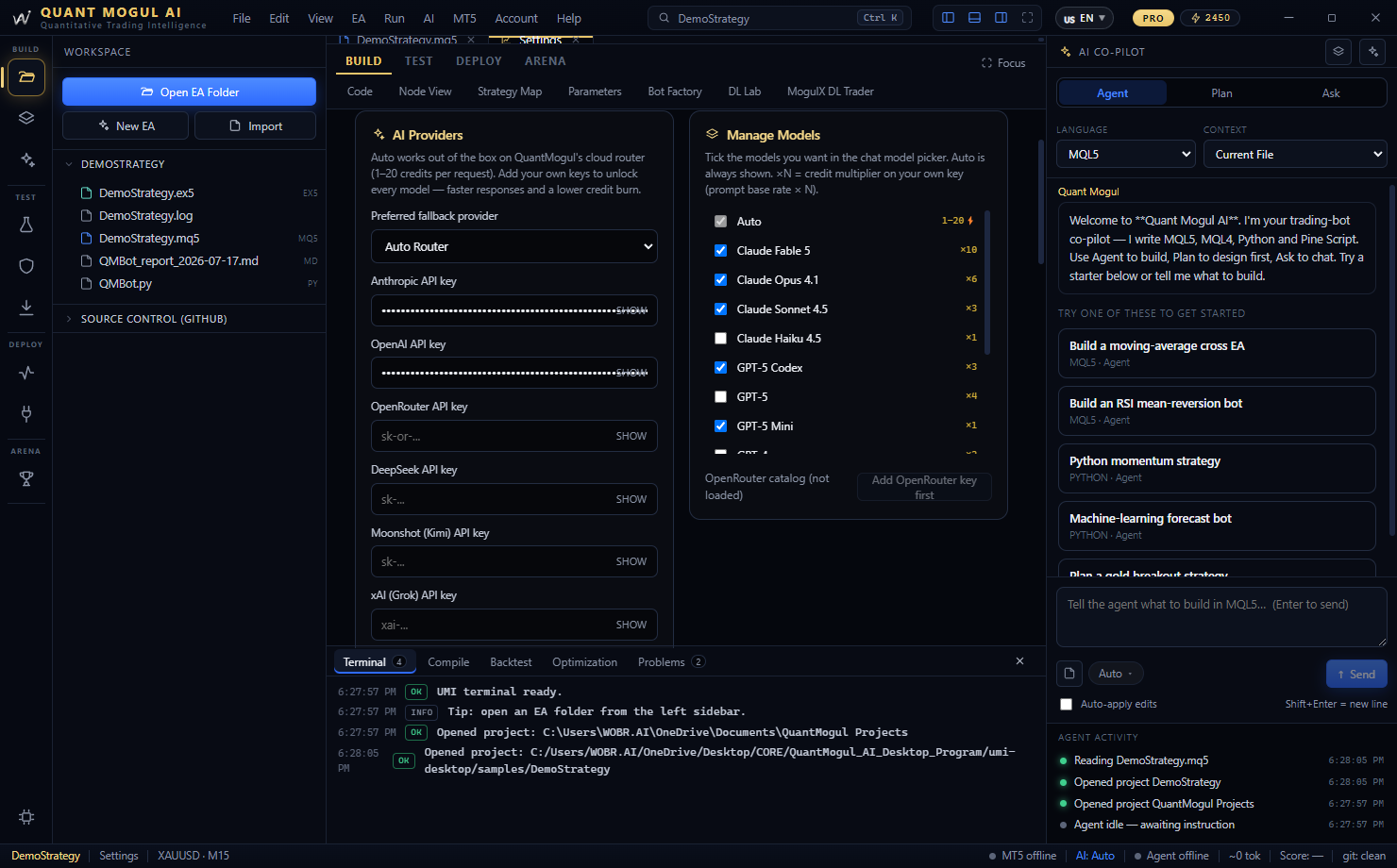This screenshot has height=868, width=1397.
Task: Click the 2450 credits lightning badge
Action: click(1211, 18)
